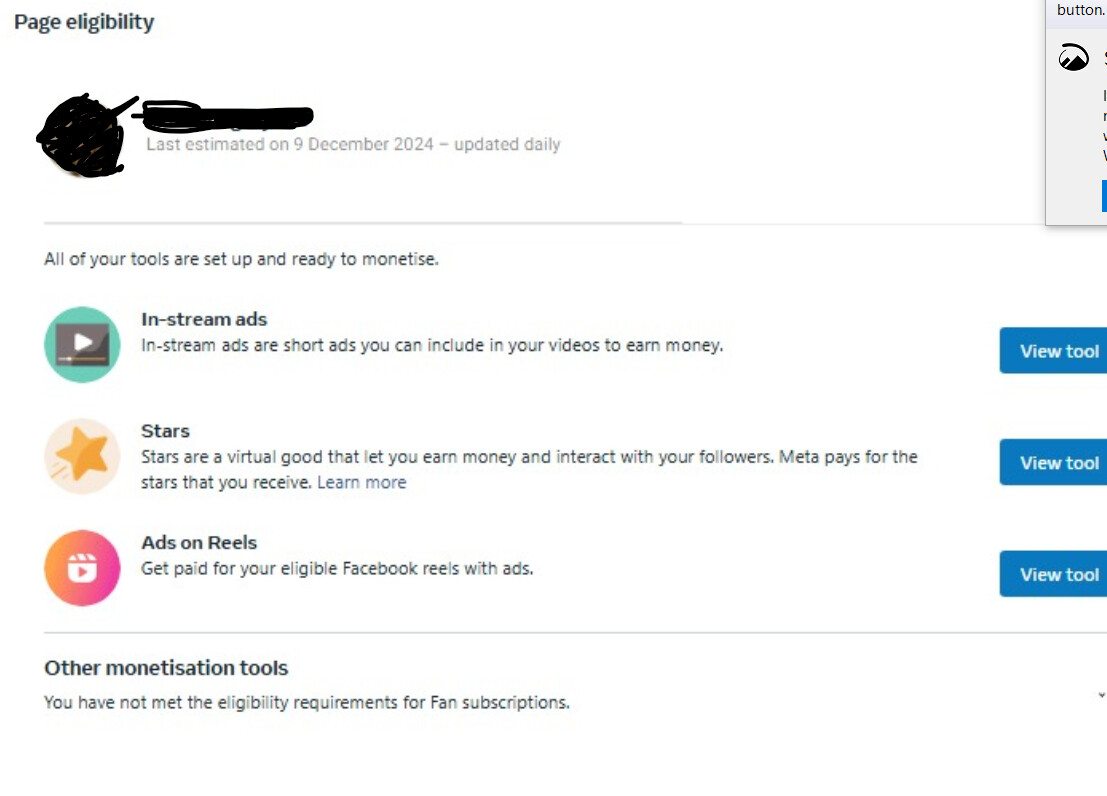
Task: Expand the Other monetisation tools chevron
Action: (x=1101, y=696)
